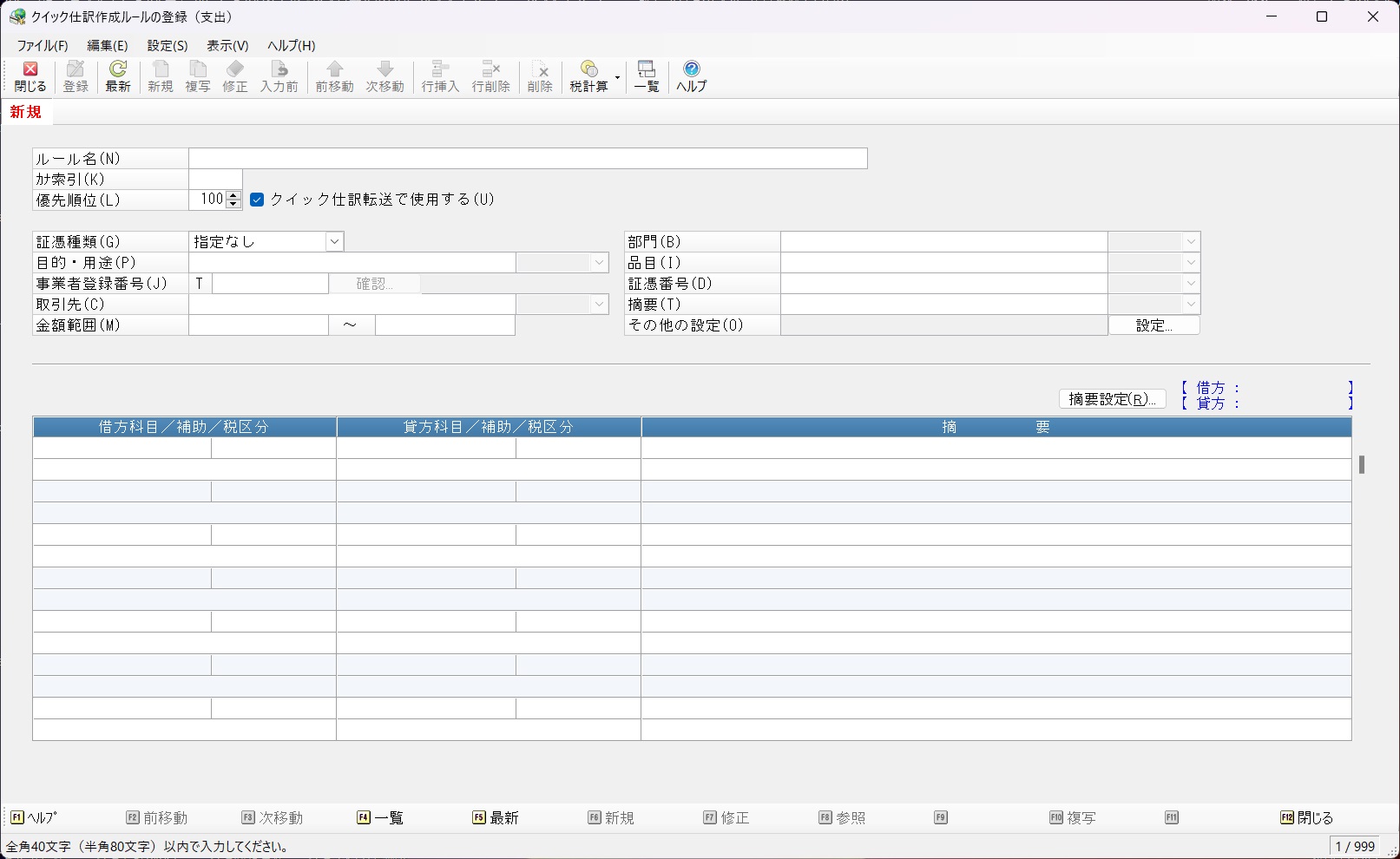
Task: Click the table's vertical scrollbar thumb
Action: coord(1362,464)
